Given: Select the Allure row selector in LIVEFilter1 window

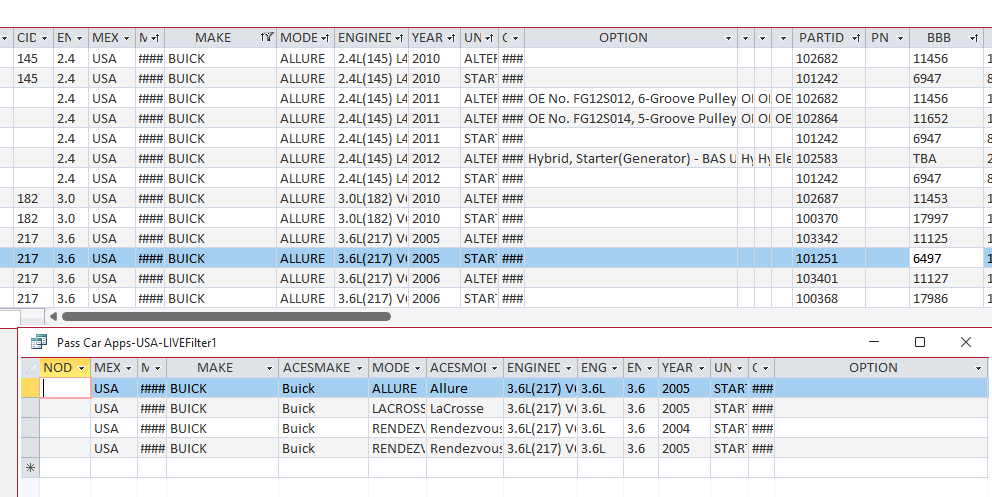Looking at the screenshot, I should click(30, 388).
